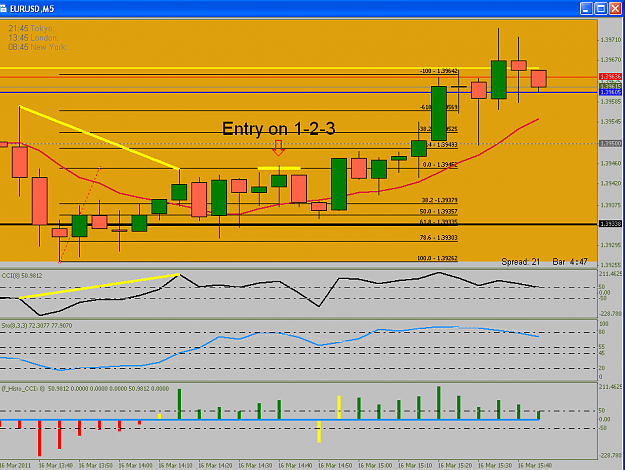
Task: Click the 211.4625 value on CCI scale
Action: pos(610,274)
